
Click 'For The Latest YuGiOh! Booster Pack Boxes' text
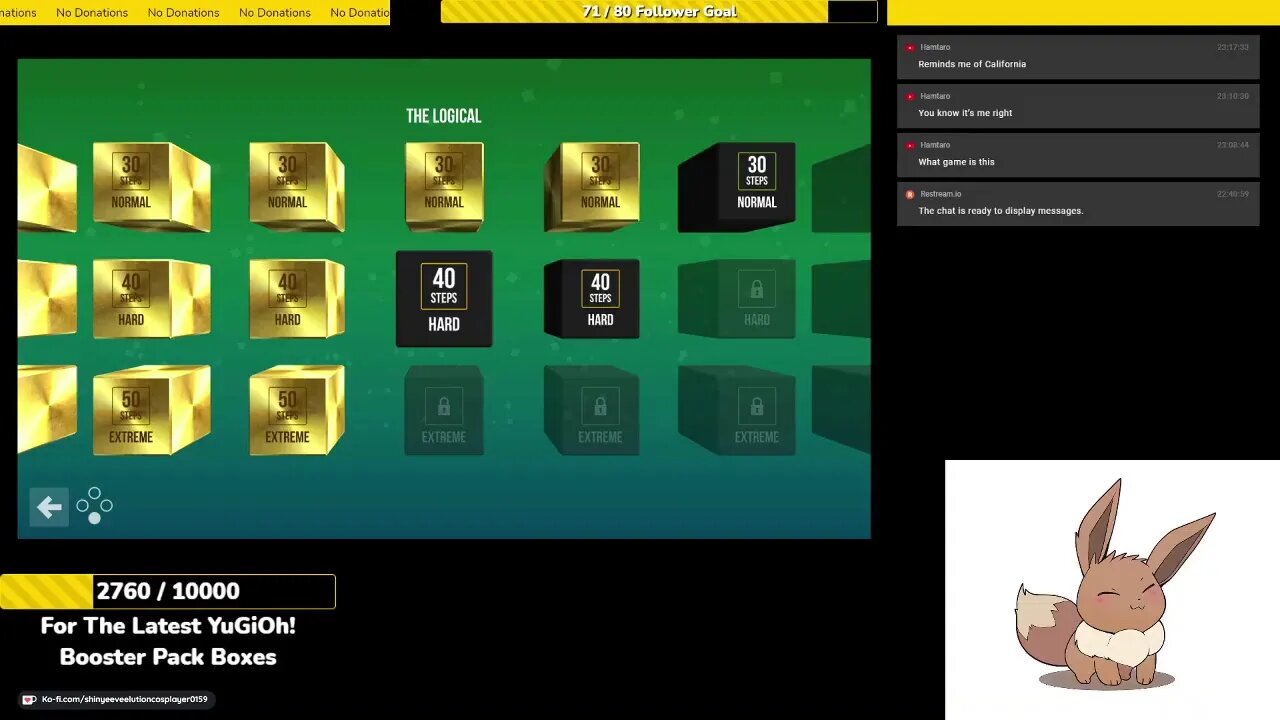tap(168, 641)
